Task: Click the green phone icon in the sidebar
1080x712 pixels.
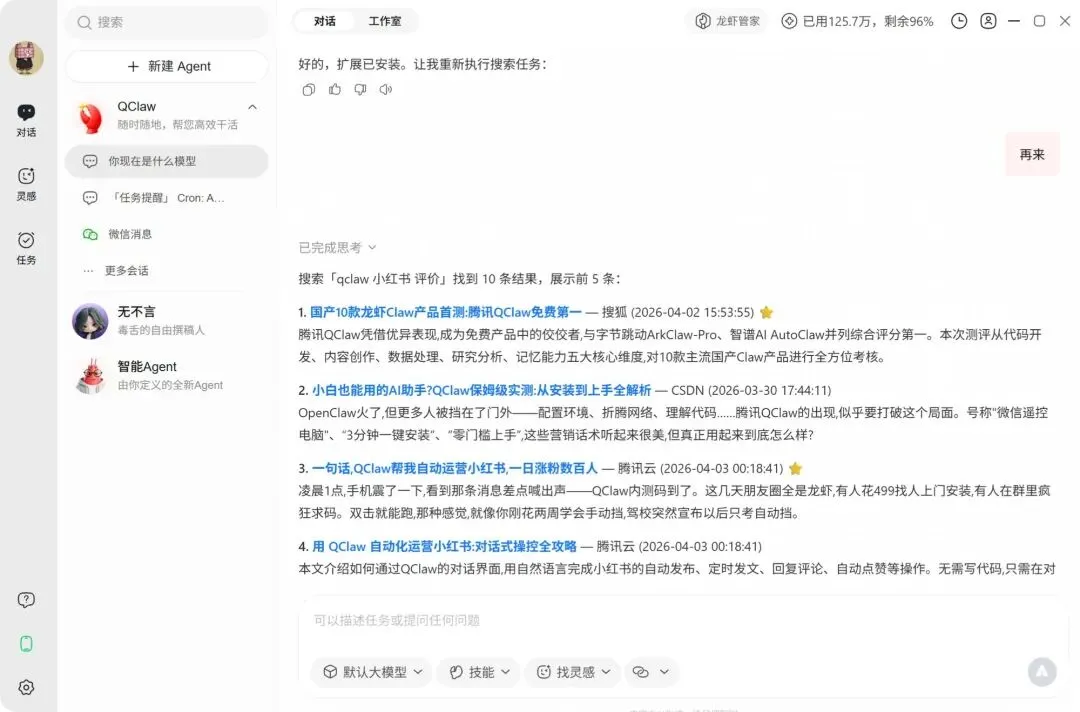Action: pos(26,644)
